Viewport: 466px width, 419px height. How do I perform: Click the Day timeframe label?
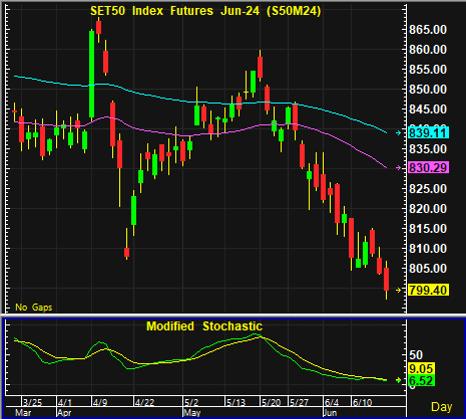[442, 407]
